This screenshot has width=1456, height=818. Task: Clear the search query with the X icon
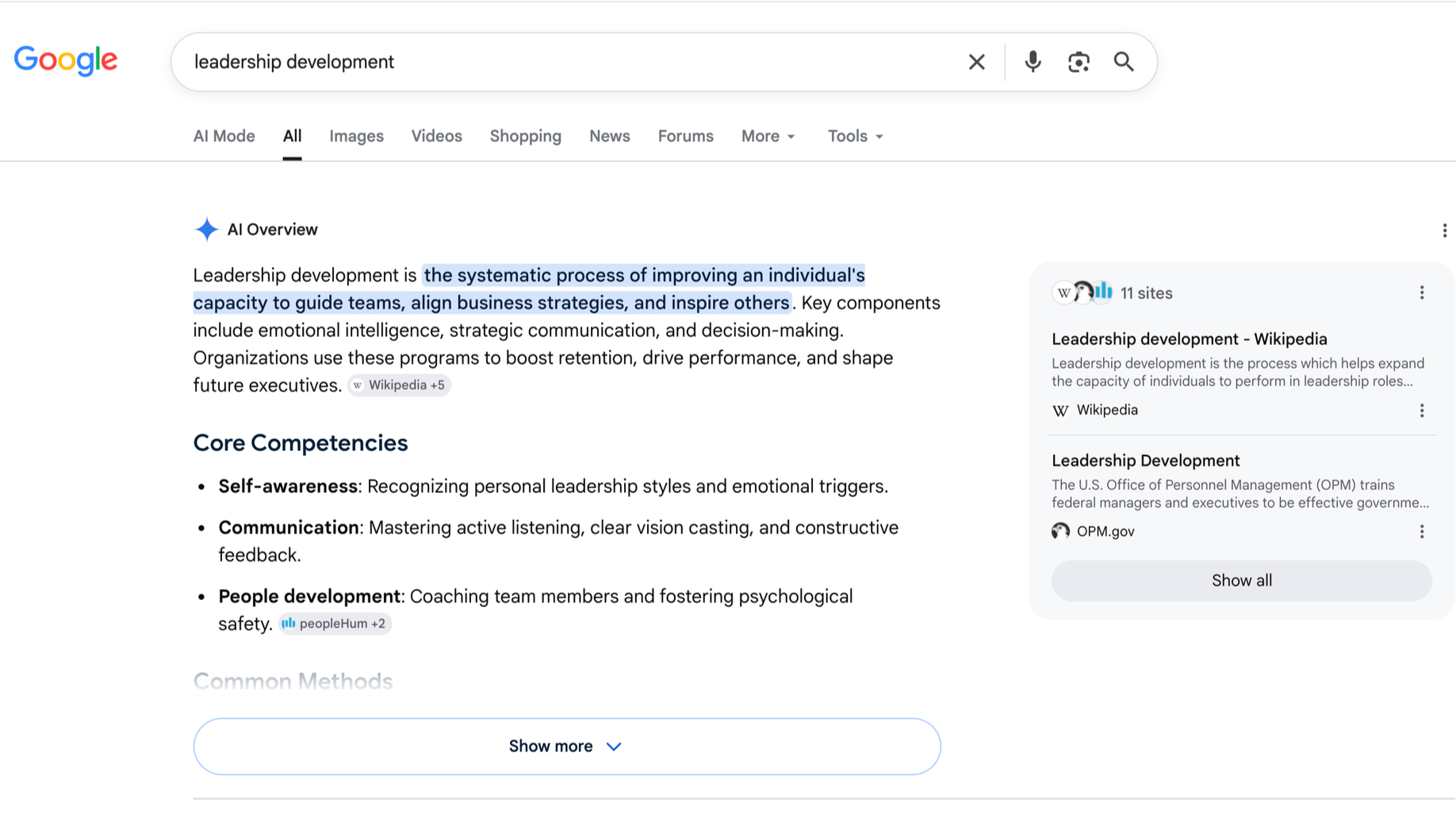pos(976,62)
